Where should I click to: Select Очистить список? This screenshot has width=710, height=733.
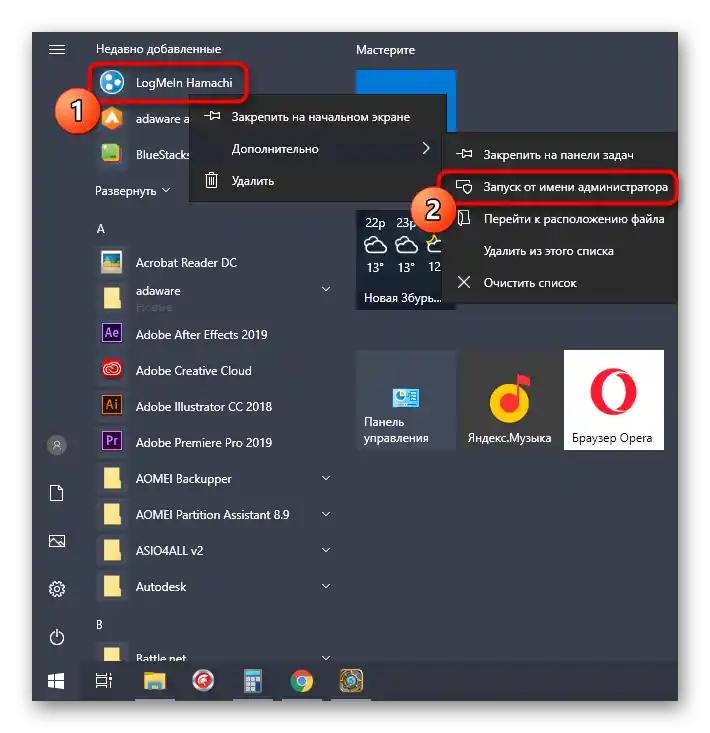(559, 283)
